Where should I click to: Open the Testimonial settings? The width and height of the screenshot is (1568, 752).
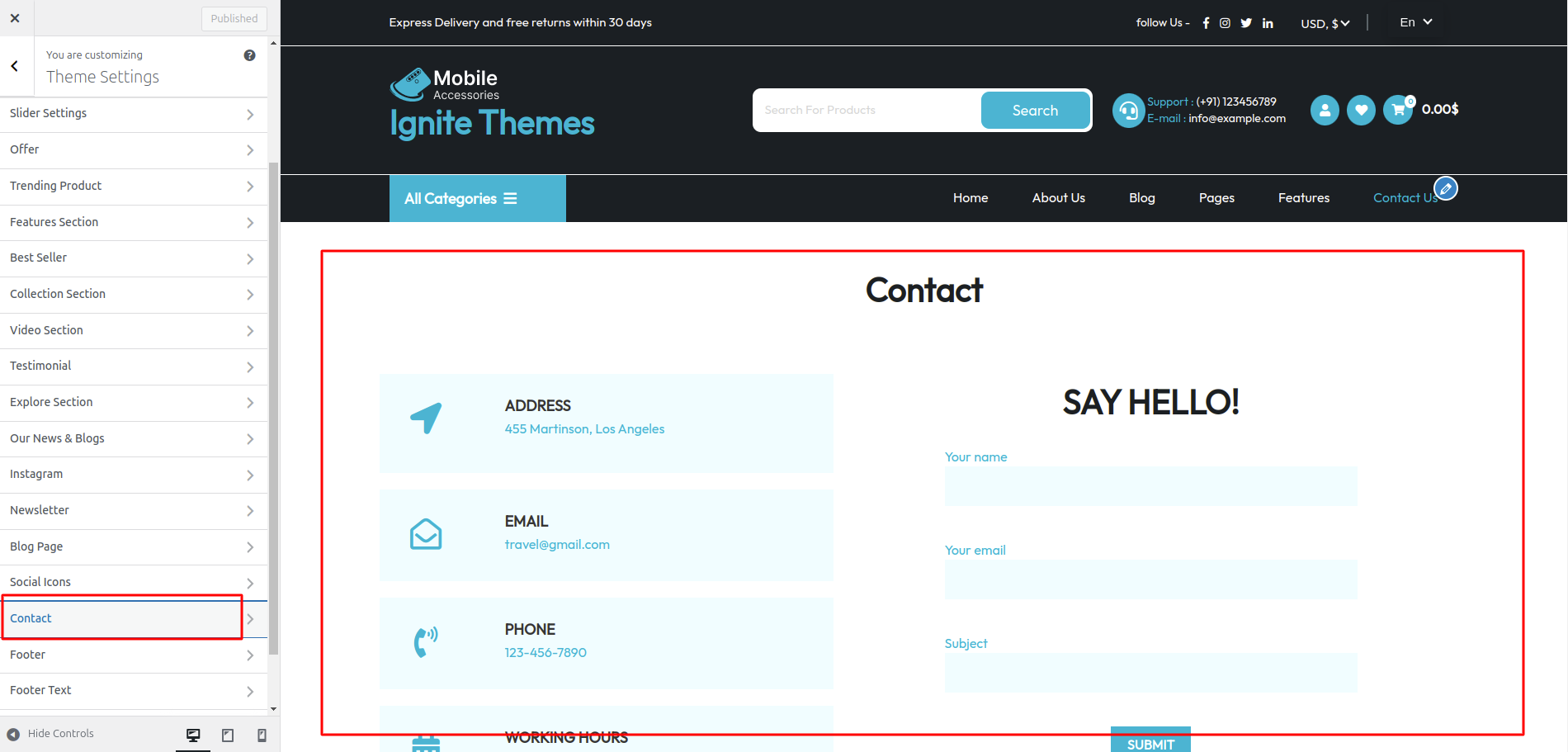coord(134,367)
